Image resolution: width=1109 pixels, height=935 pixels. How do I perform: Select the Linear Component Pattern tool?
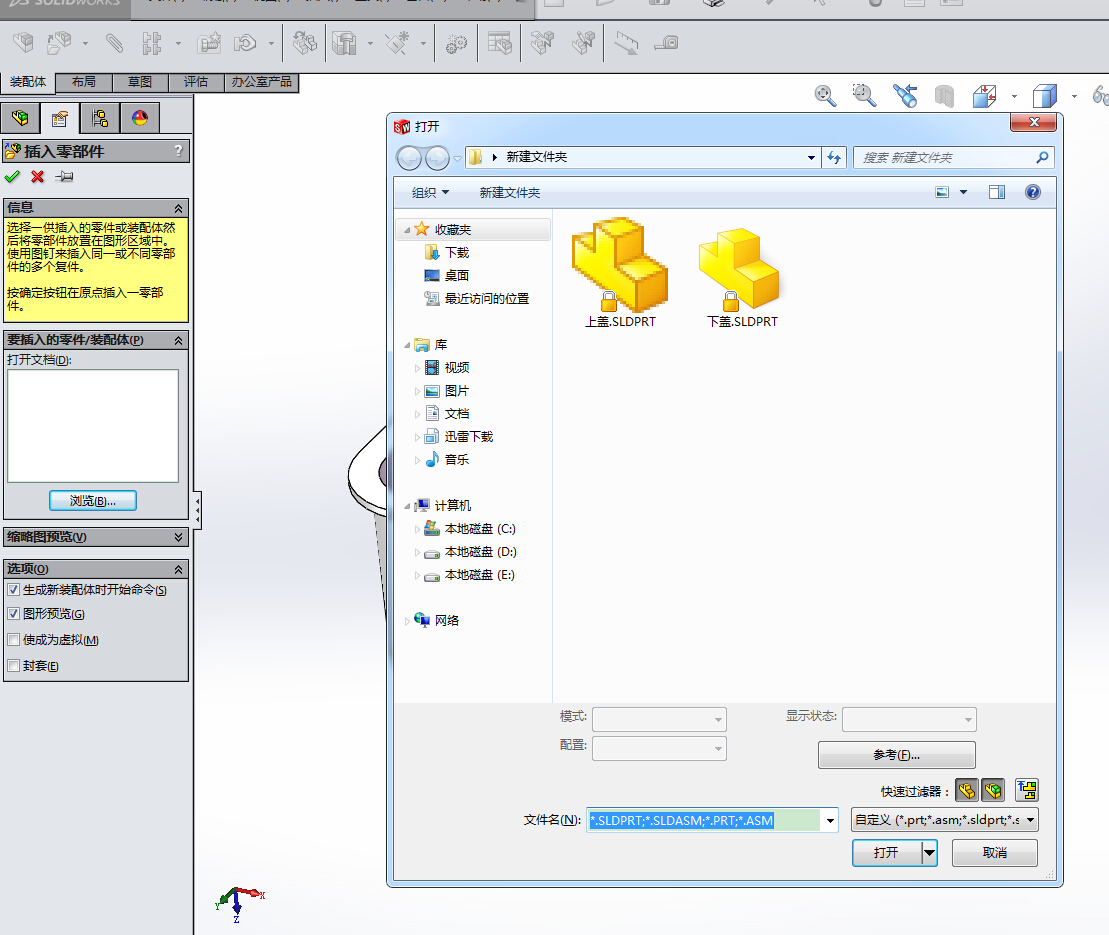[151, 42]
